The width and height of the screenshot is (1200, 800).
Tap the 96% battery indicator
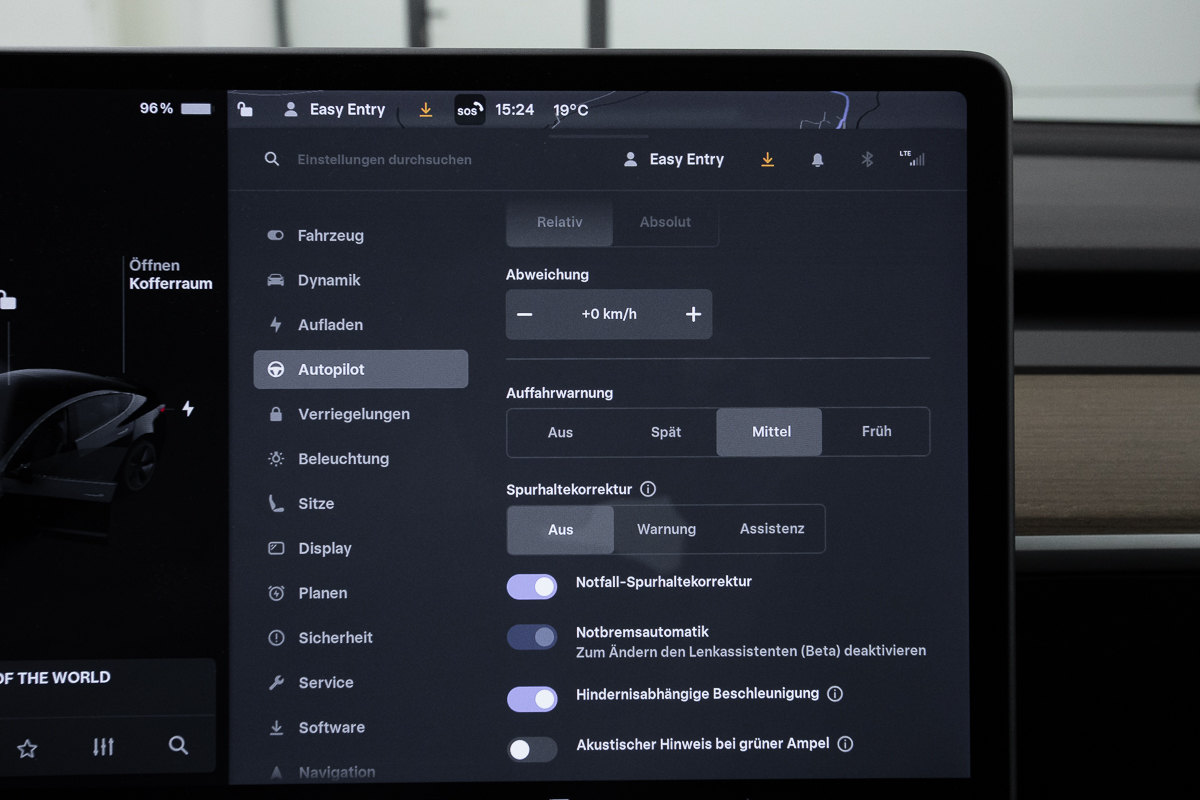(176, 108)
